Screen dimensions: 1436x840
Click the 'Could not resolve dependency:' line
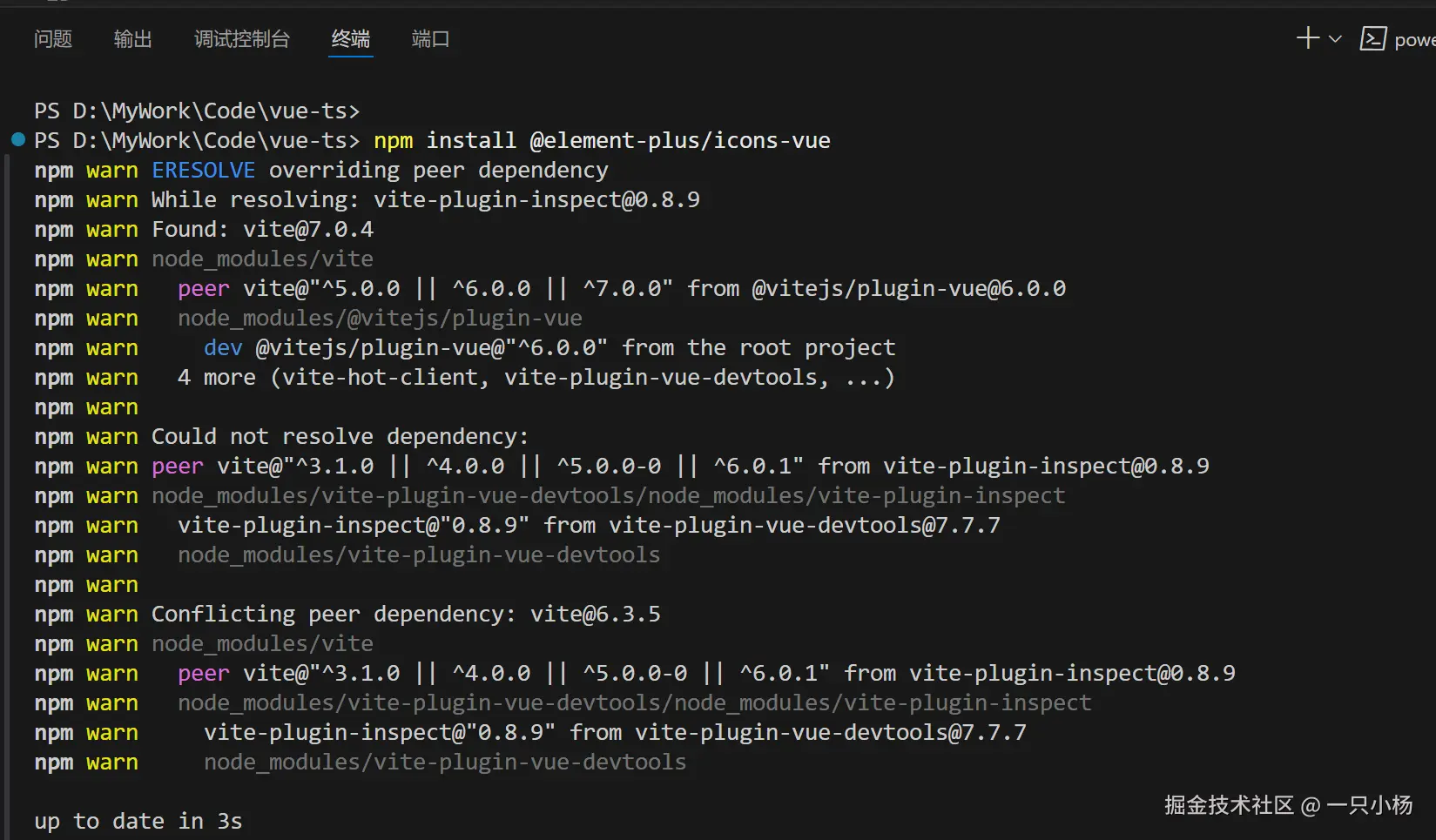[x=340, y=436]
